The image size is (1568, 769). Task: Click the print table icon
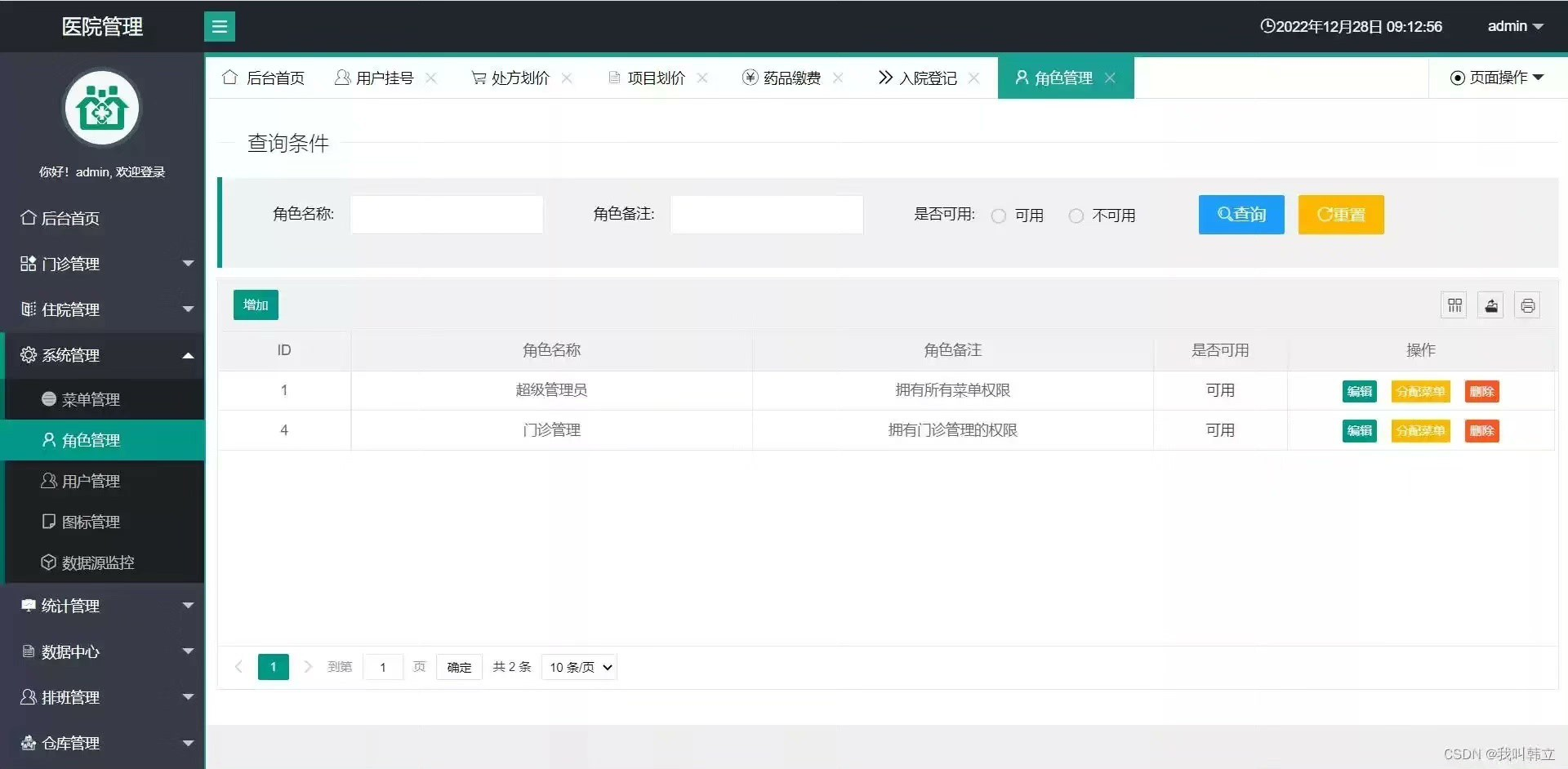tap(1527, 305)
